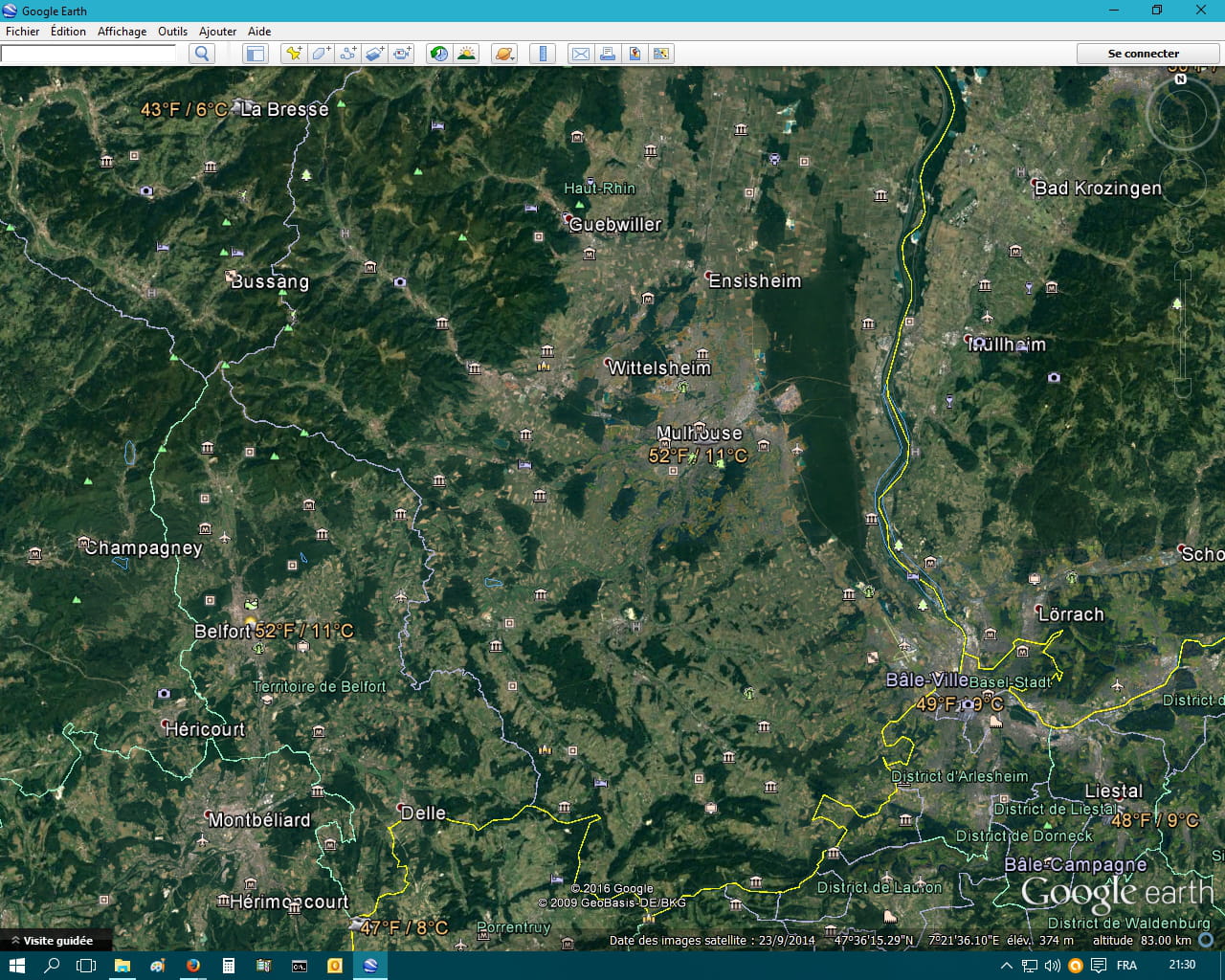The height and width of the screenshot is (980, 1225).
Task: Show hidden system tray icons
Action: tap(1006, 966)
